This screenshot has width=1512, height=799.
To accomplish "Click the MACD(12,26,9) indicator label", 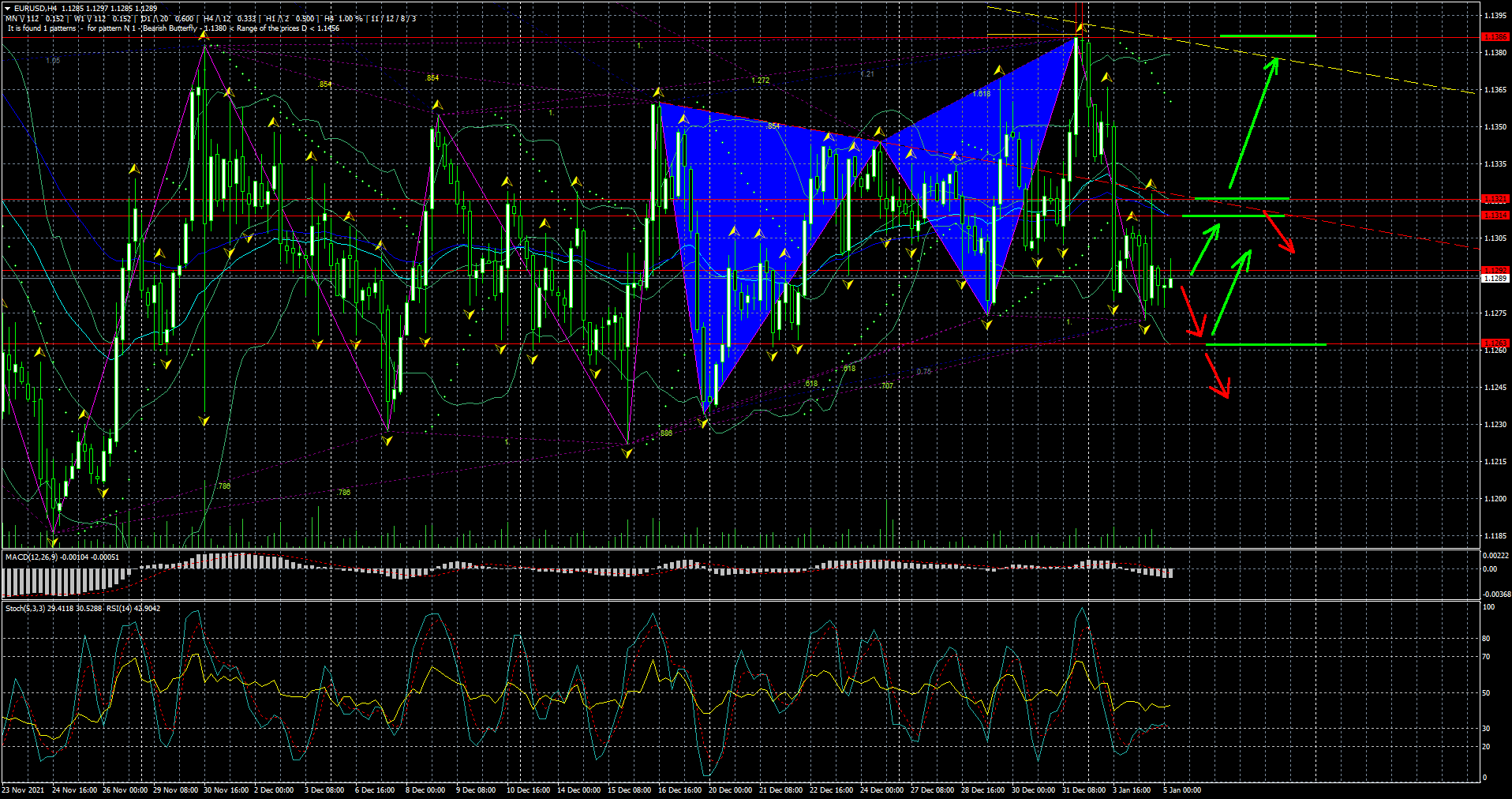I will [x=32, y=557].
